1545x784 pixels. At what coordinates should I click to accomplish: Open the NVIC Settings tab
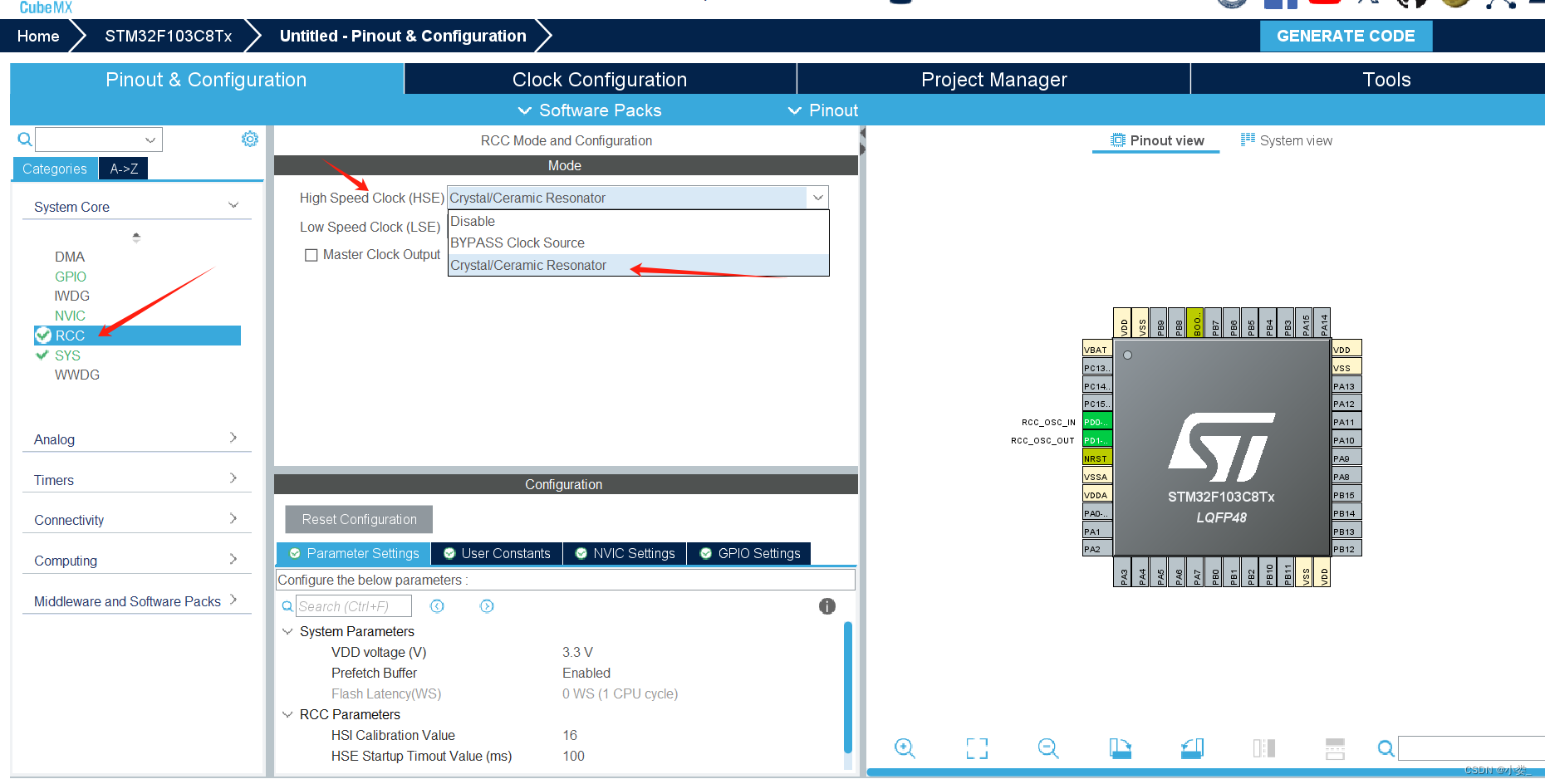click(625, 554)
